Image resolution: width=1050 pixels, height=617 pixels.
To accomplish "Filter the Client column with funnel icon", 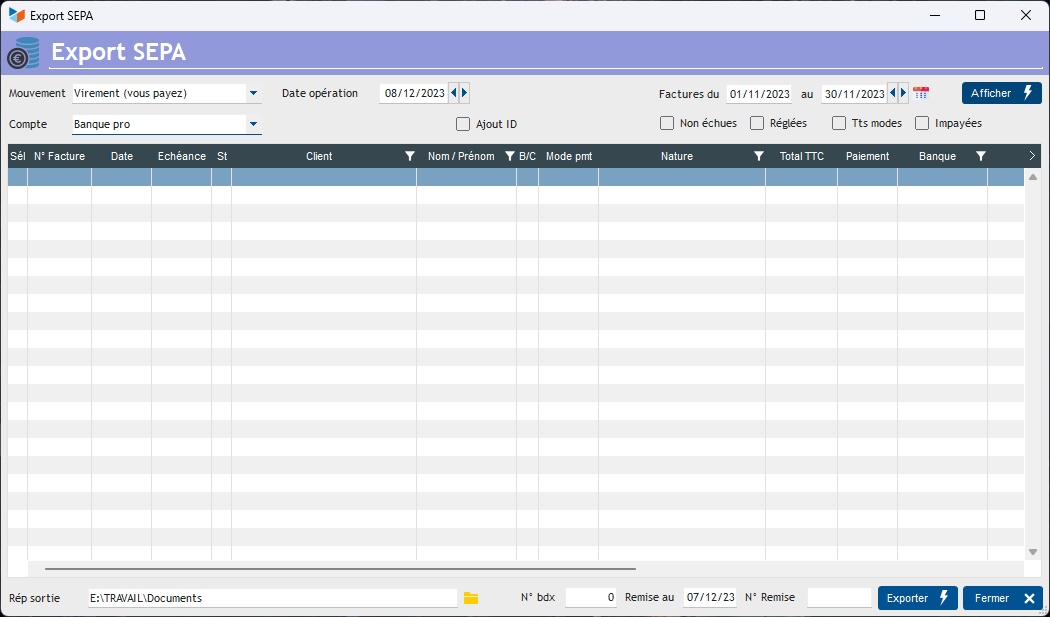I will tap(409, 156).
